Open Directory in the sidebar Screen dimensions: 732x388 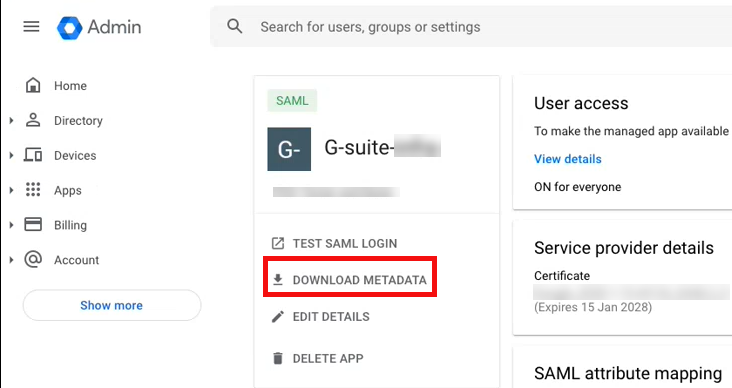78,120
